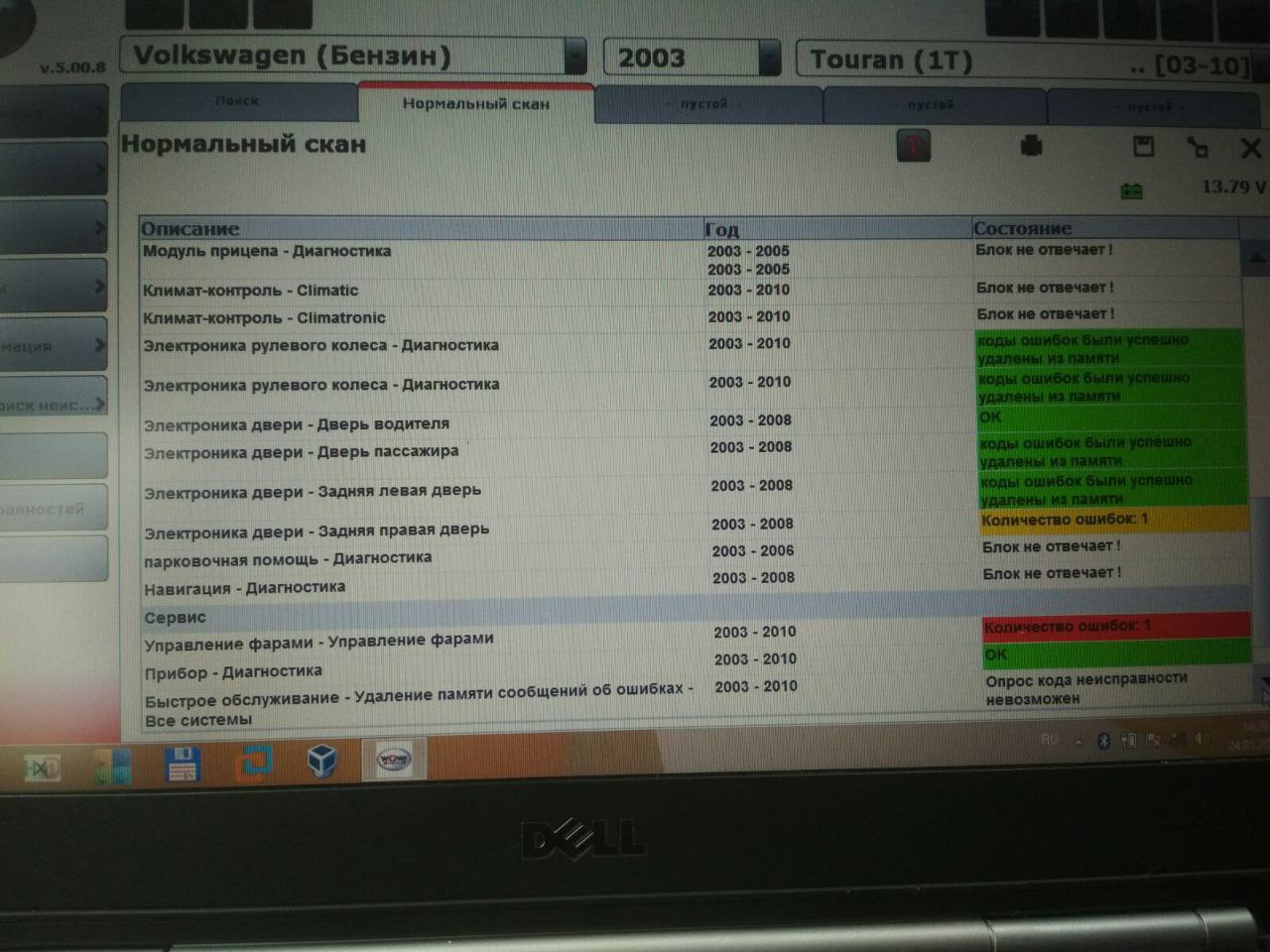Image resolution: width=1270 pixels, height=952 pixels.
Task: Open the blue floppy-disk app in taskbar
Action: pyautogui.click(x=184, y=765)
